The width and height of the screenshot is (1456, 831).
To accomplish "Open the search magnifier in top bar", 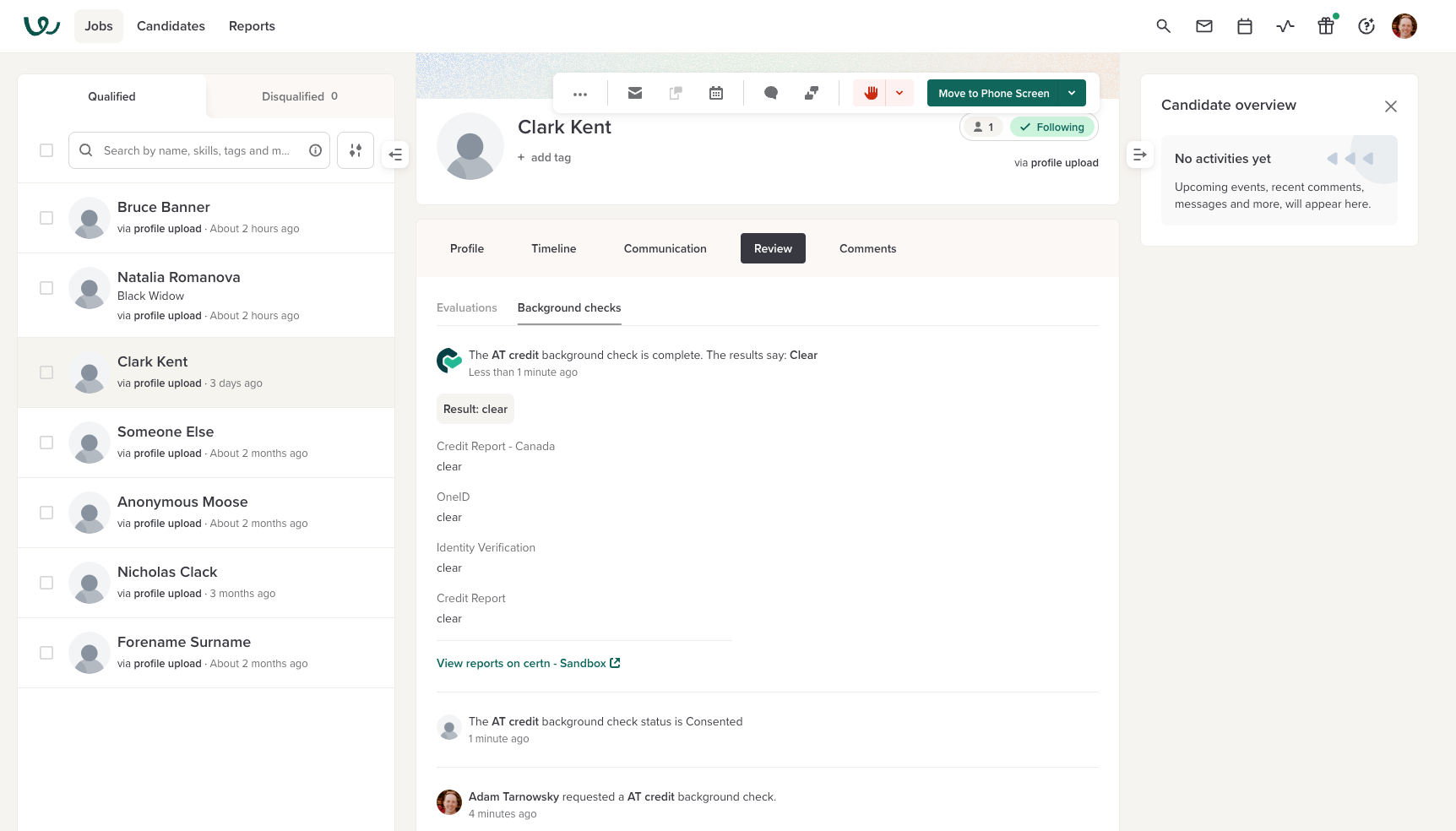I will [1163, 26].
